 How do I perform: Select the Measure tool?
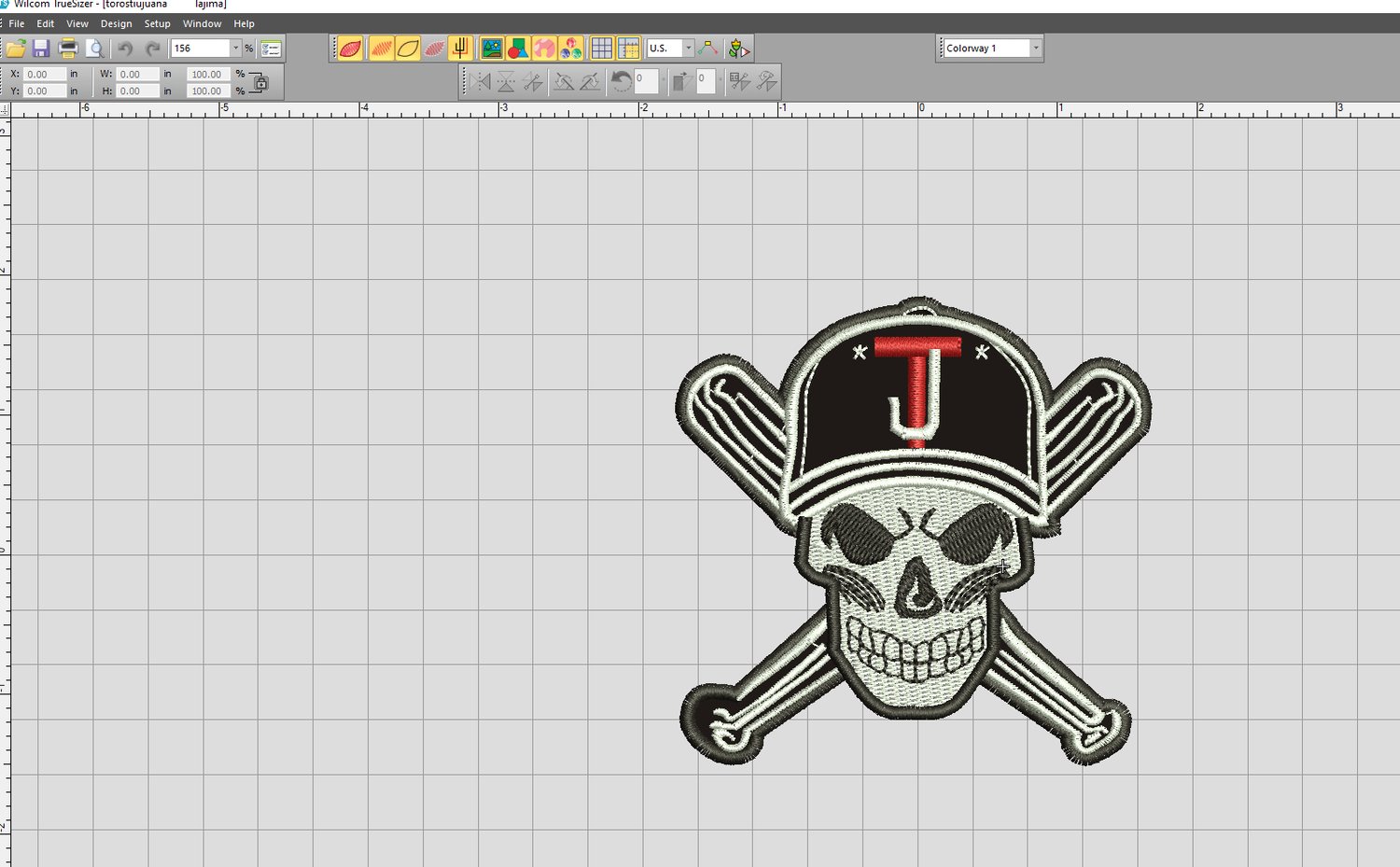[708, 48]
